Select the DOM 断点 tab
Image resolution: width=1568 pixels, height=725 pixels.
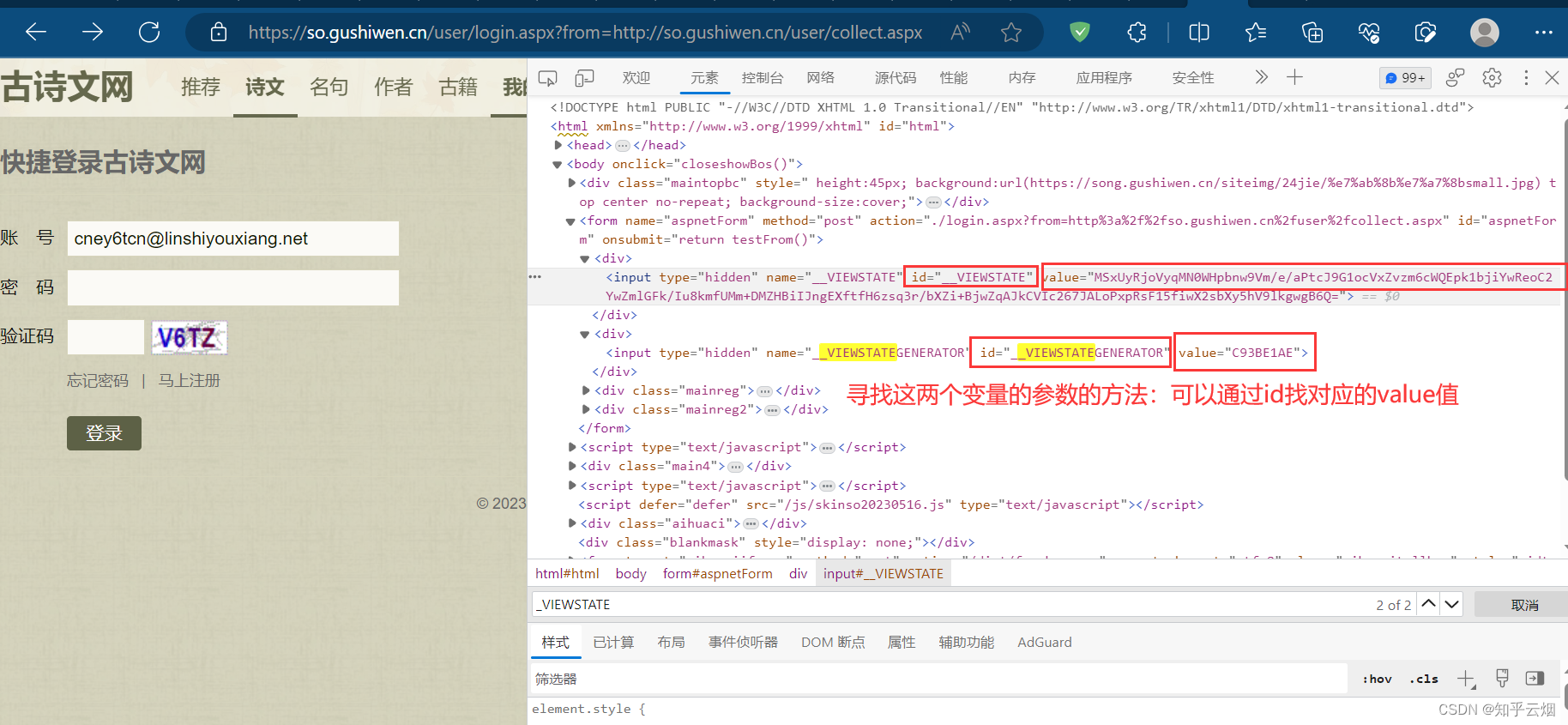point(833,643)
